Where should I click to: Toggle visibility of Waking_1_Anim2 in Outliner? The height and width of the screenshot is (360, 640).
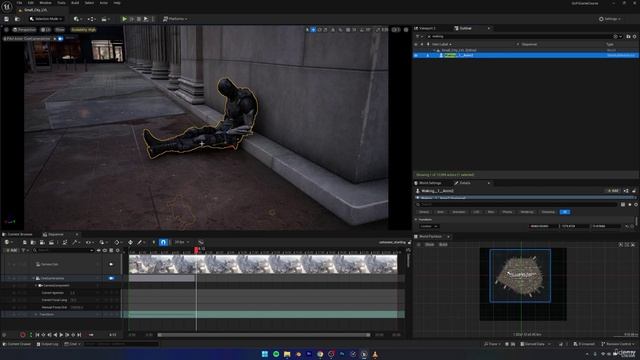(416, 55)
